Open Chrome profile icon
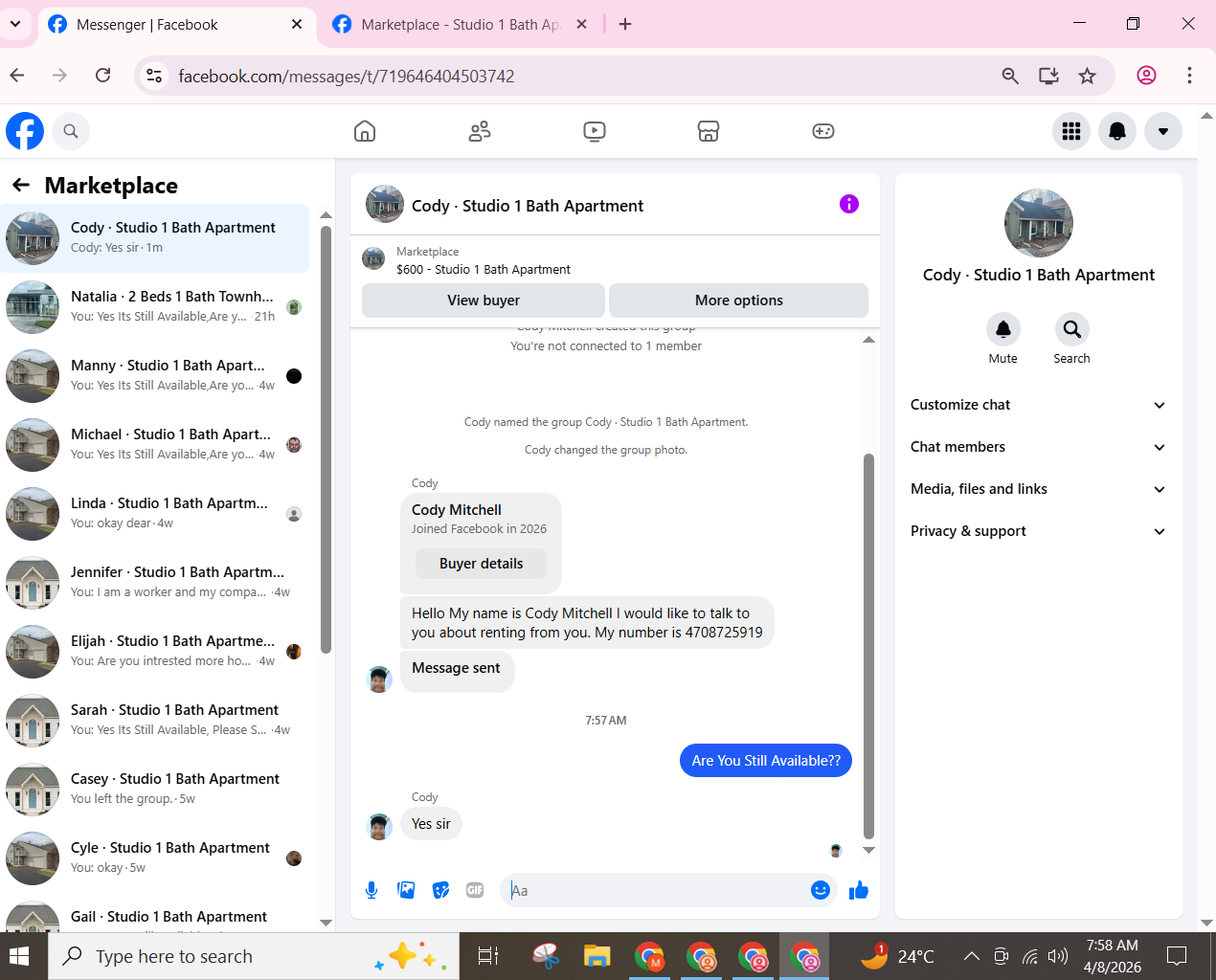 [x=1146, y=76]
